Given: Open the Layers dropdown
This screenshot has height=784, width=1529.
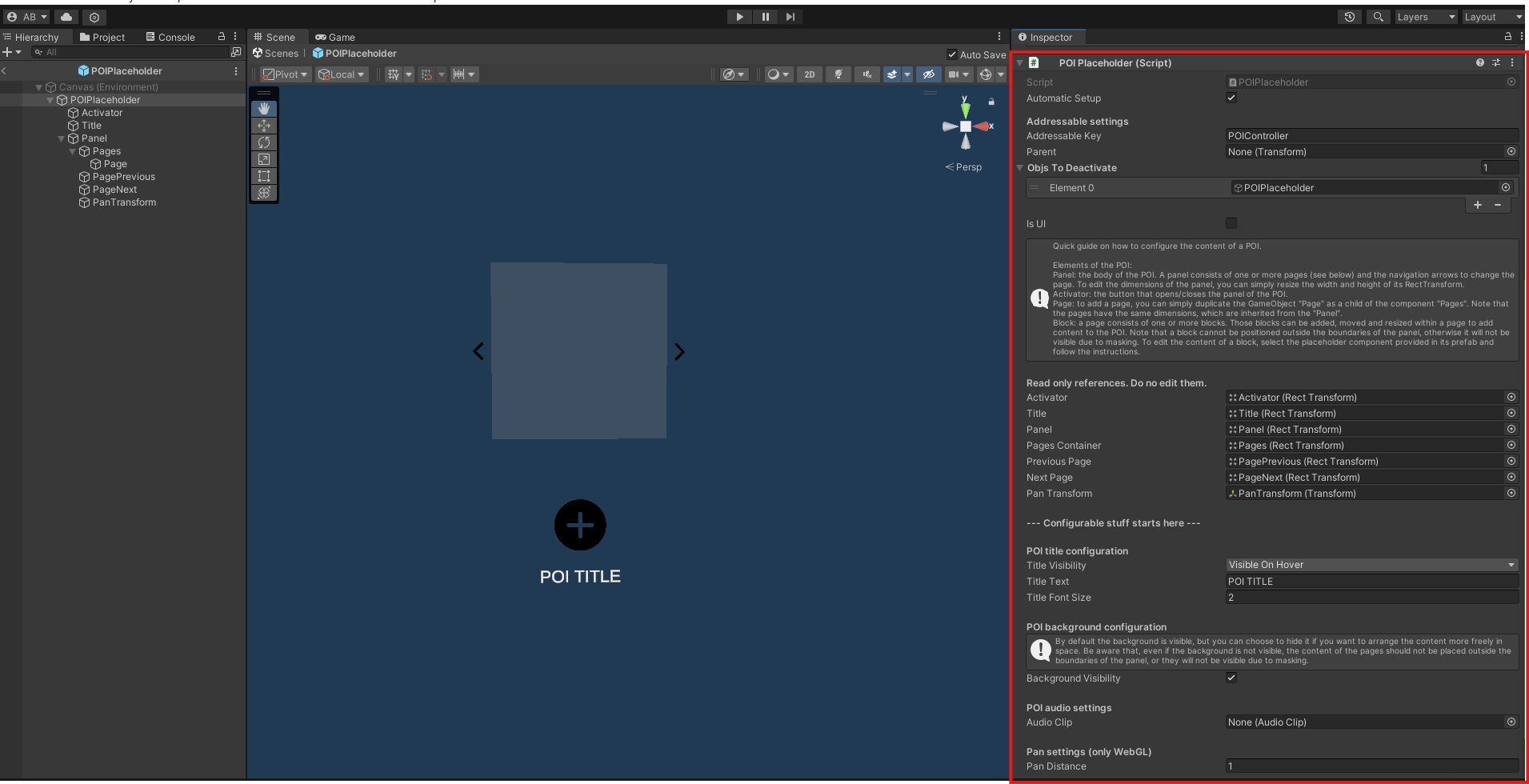Looking at the screenshot, I should [x=1425, y=17].
